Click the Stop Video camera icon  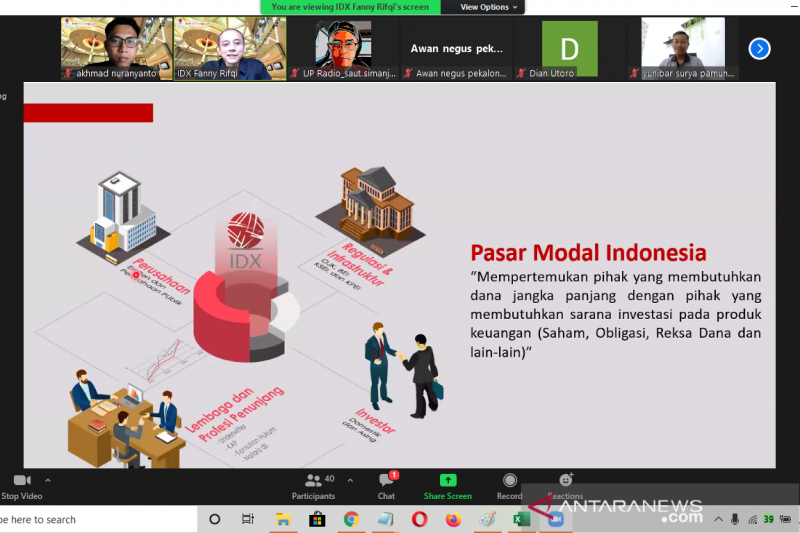click(22, 480)
